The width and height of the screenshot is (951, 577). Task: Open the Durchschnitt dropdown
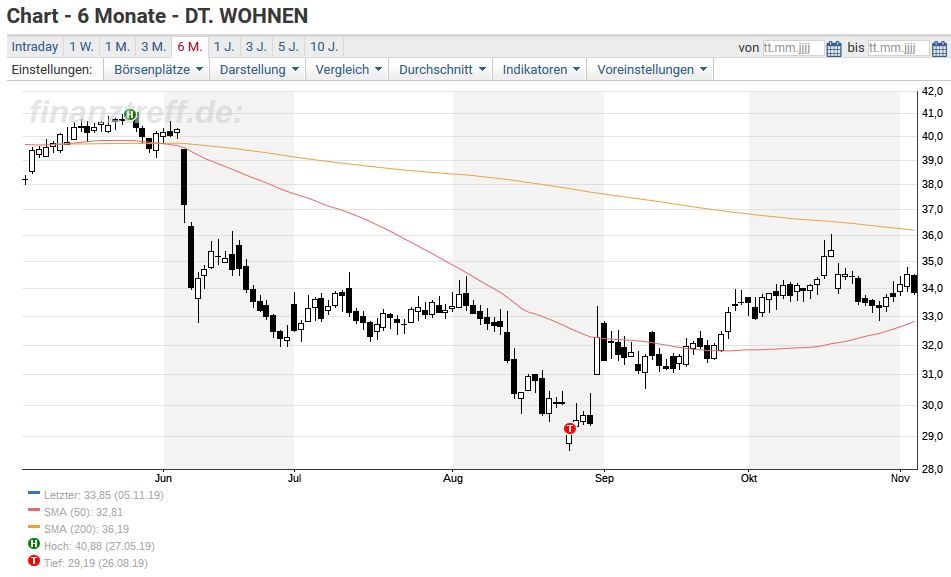pyautogui.click(x=442, y=69)
